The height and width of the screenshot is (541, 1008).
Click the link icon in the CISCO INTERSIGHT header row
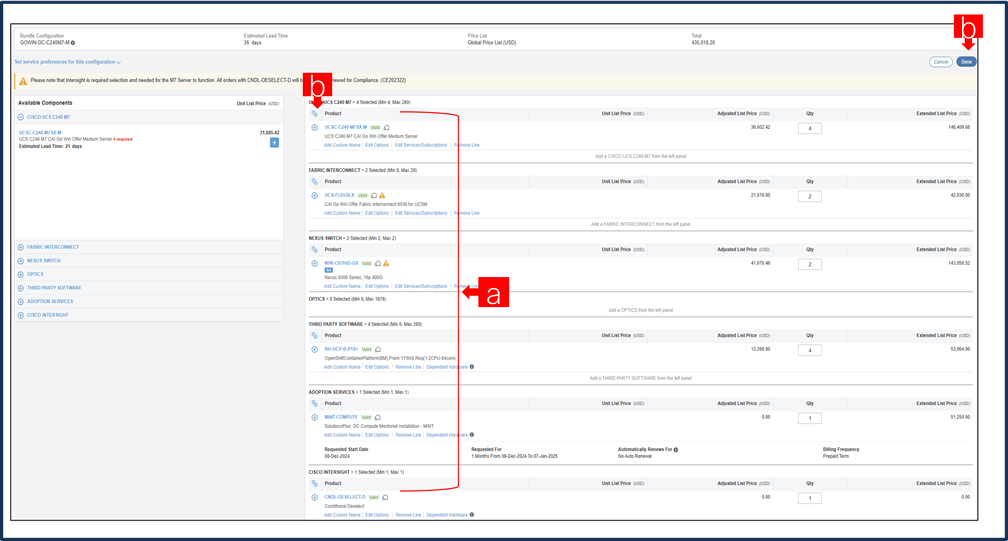click(314, 483)
